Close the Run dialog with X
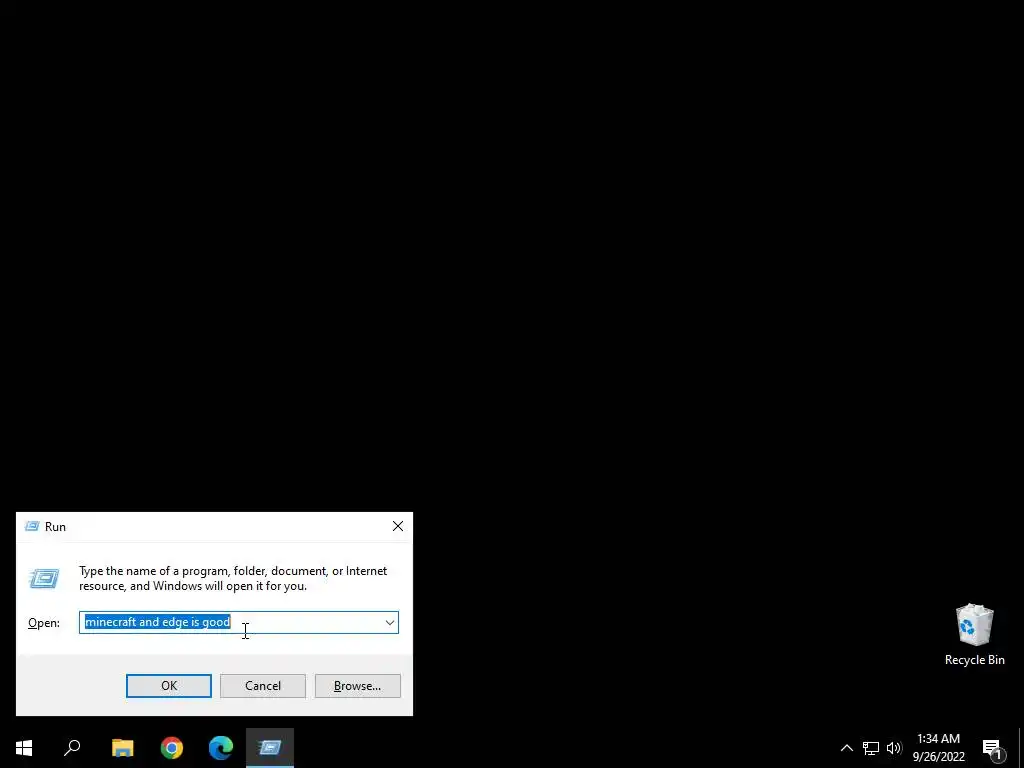This screenshot has width=1024, height=768. pyautogui.click(x=398, y=526)
